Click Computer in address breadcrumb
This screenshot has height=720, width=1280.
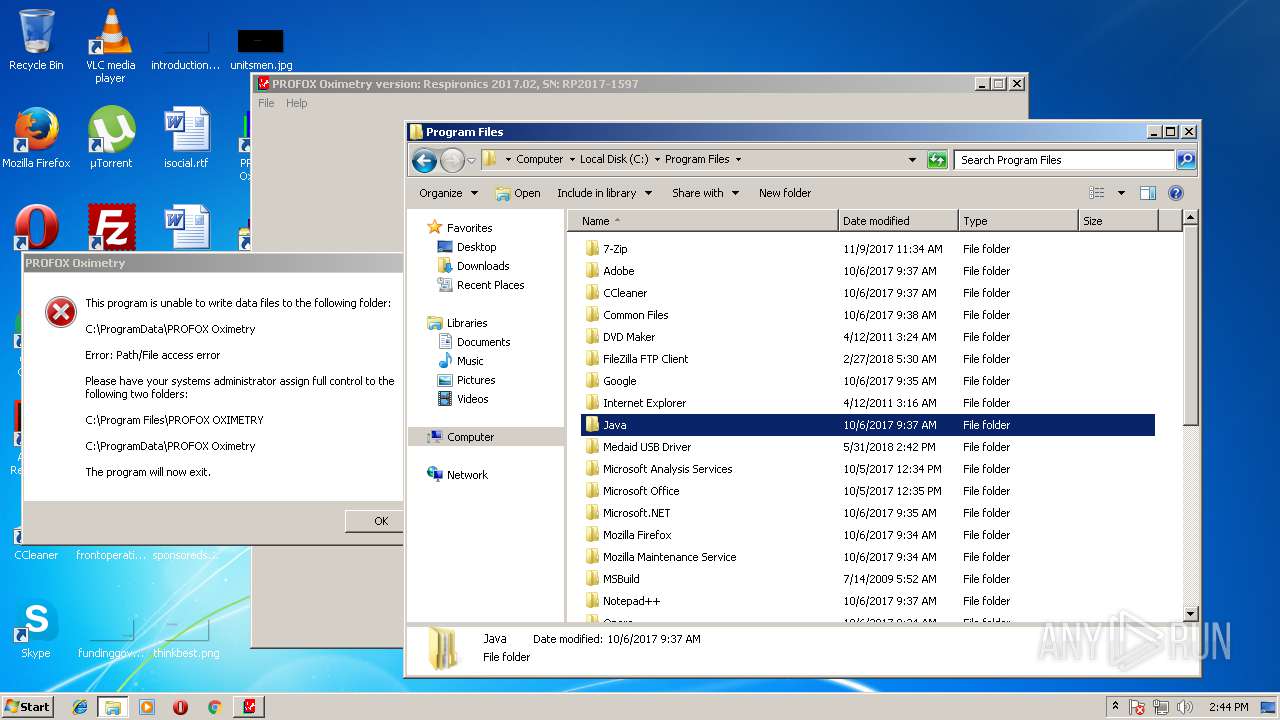(x=540, y=160)
